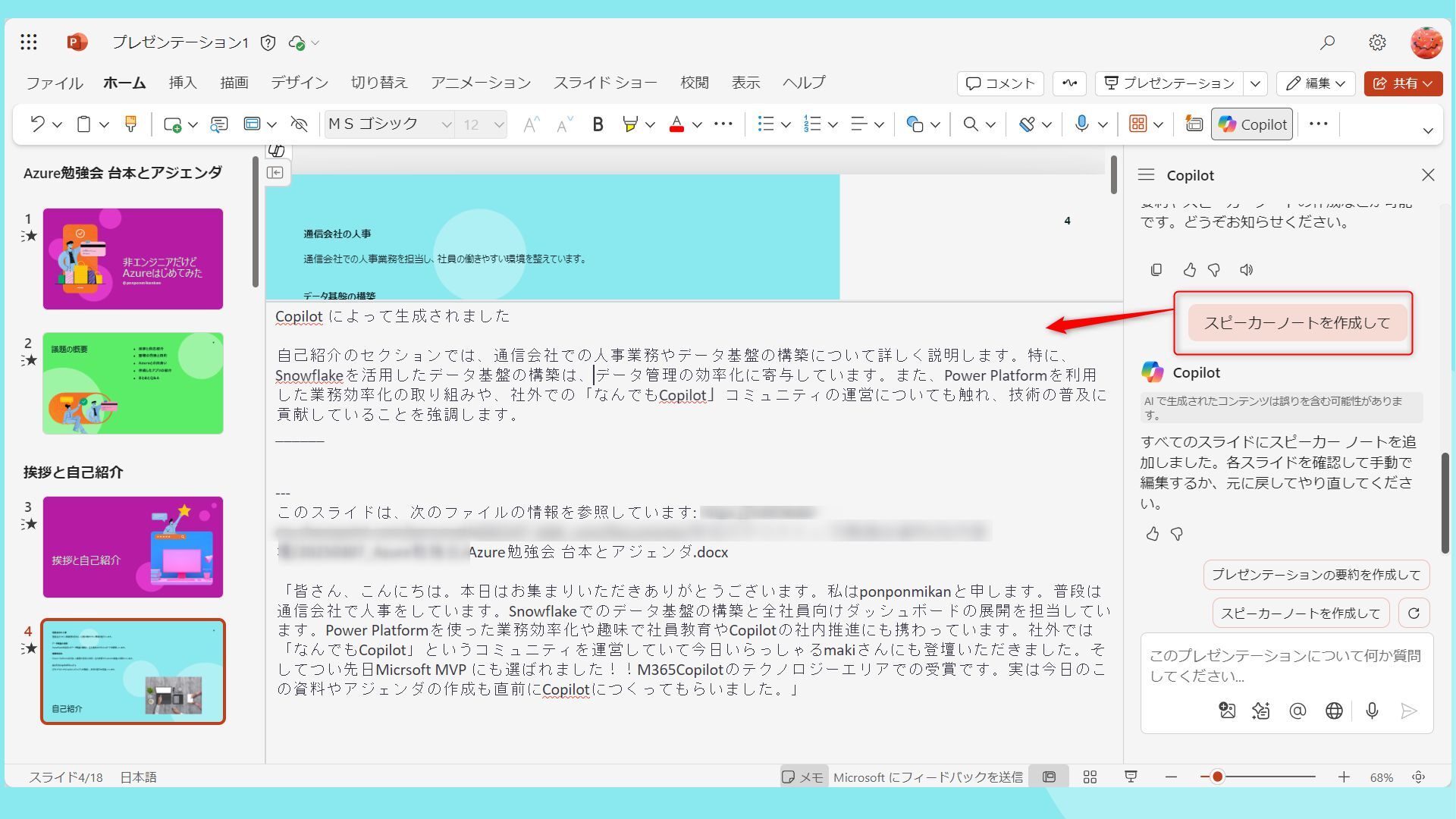Open the アニメーション tab

tap(481, 83)
